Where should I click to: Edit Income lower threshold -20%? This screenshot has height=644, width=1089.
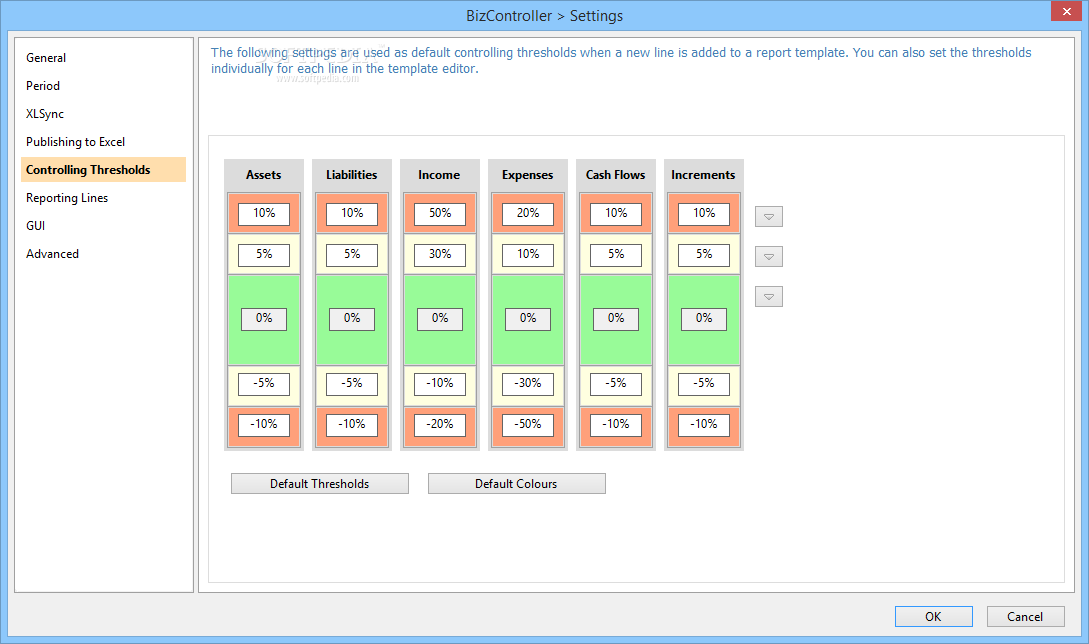(440, 424)
